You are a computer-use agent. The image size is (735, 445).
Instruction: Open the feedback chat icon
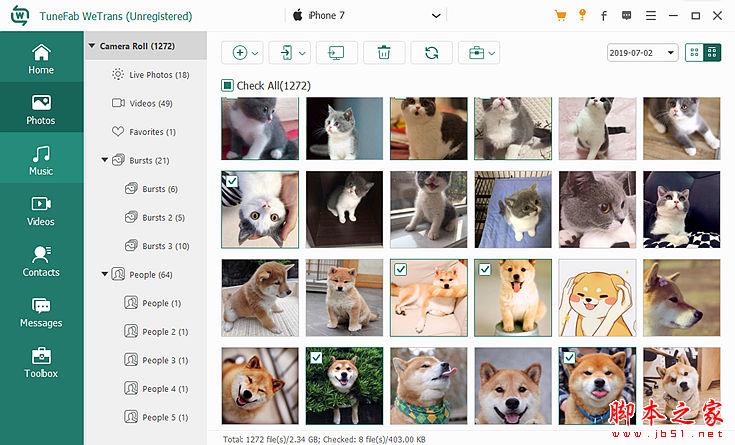(x=627, y=15)
